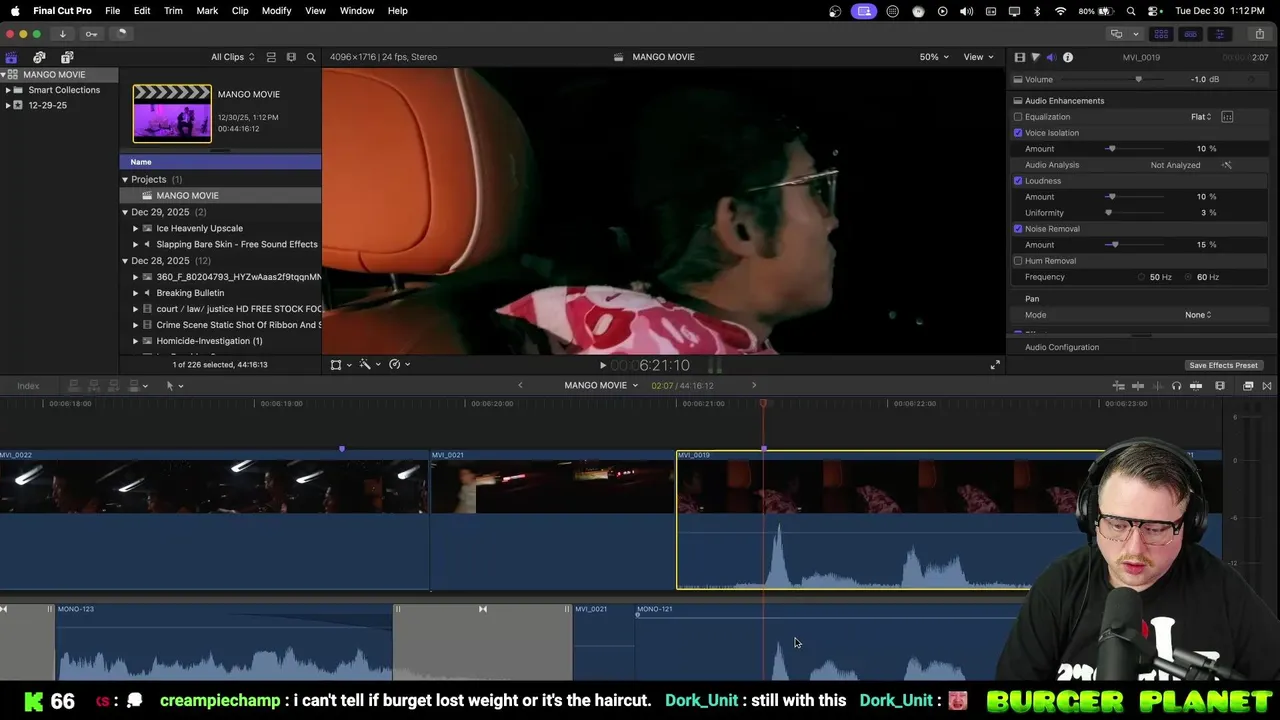Expand Smart Collections in the sidebar
Screen dimensions: 1280x720
tap(8, 90)
